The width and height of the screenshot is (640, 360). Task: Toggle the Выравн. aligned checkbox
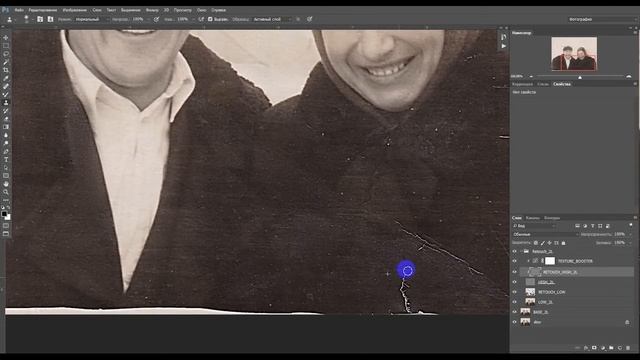click(210, 19)
